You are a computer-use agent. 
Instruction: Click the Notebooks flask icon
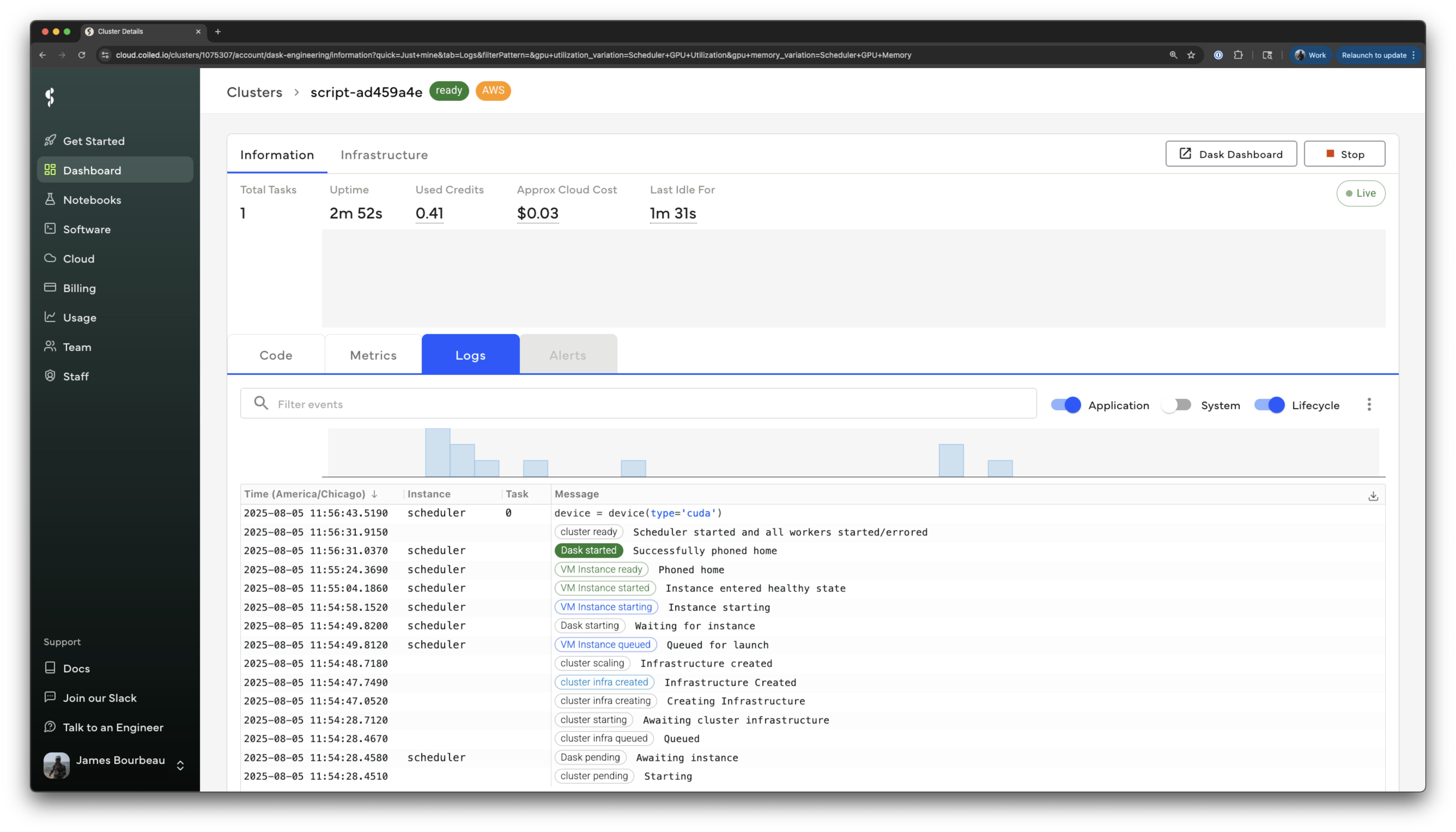[50, 199]
